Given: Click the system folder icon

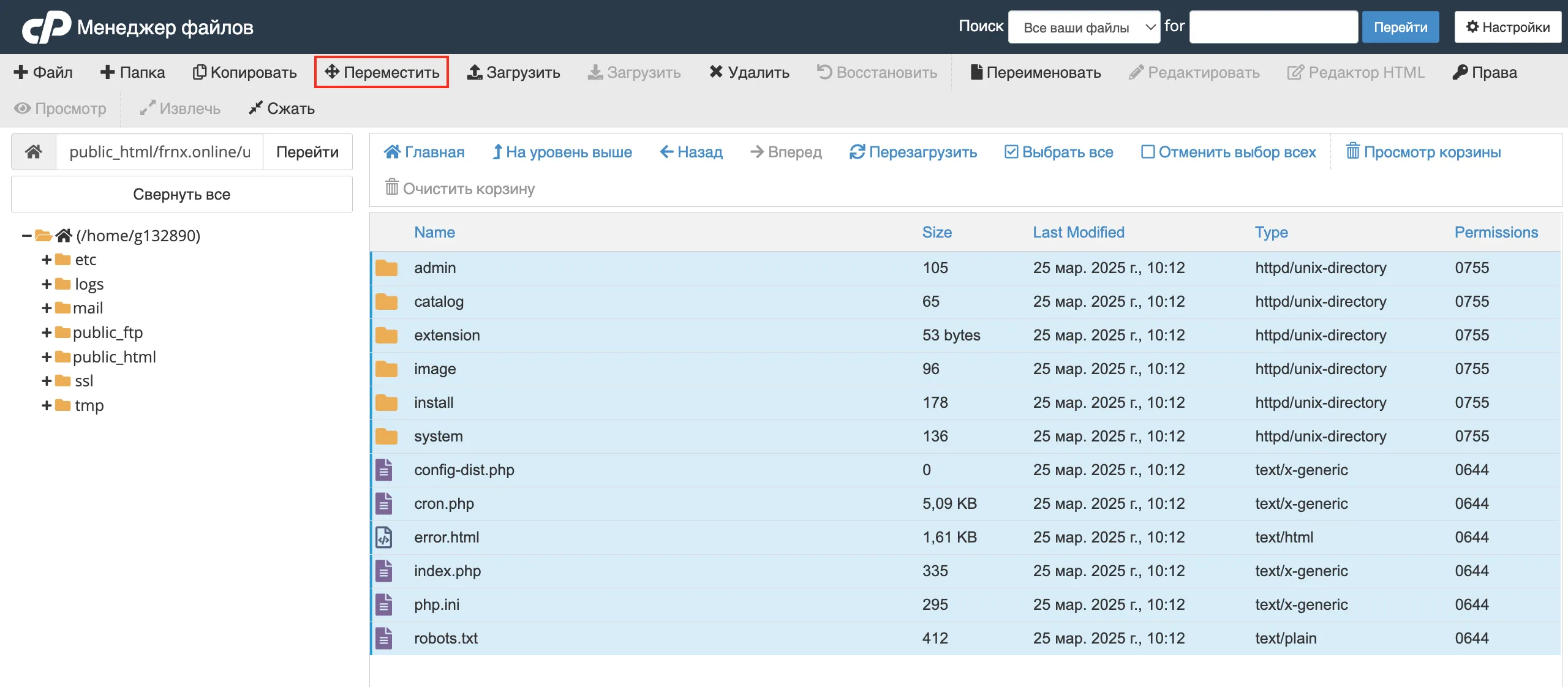Looking at the screenshot, I should pyautogui.click(x=386, y=437).
